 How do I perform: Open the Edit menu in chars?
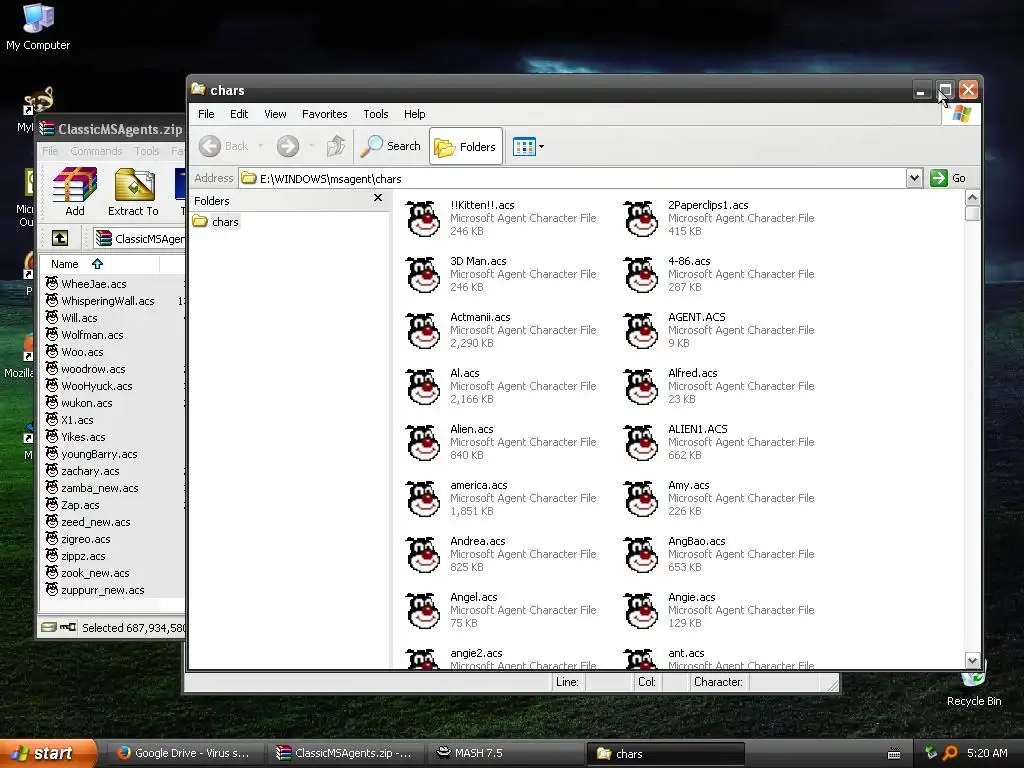239,114
